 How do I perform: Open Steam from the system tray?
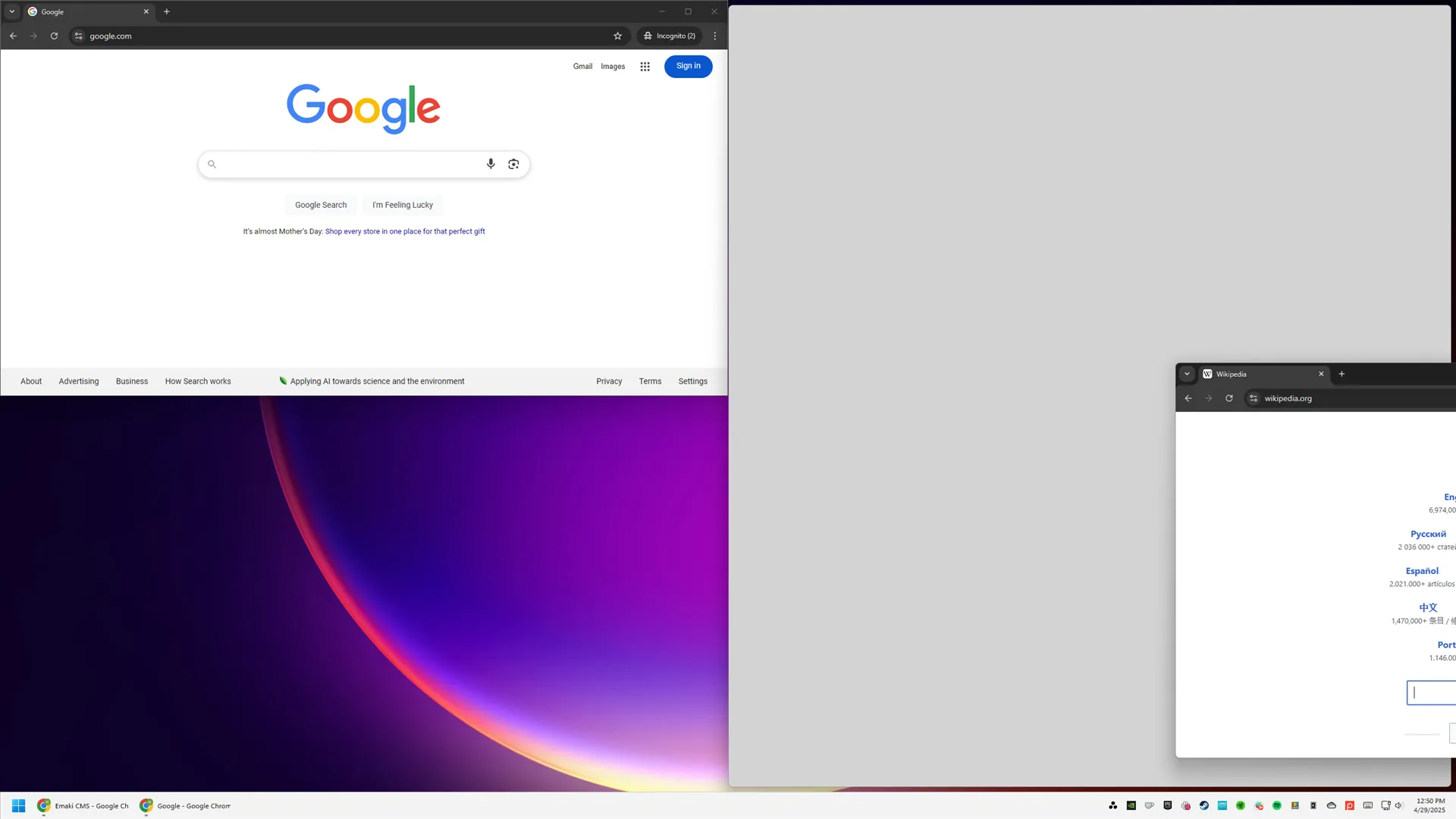(x=1203, y=805)
